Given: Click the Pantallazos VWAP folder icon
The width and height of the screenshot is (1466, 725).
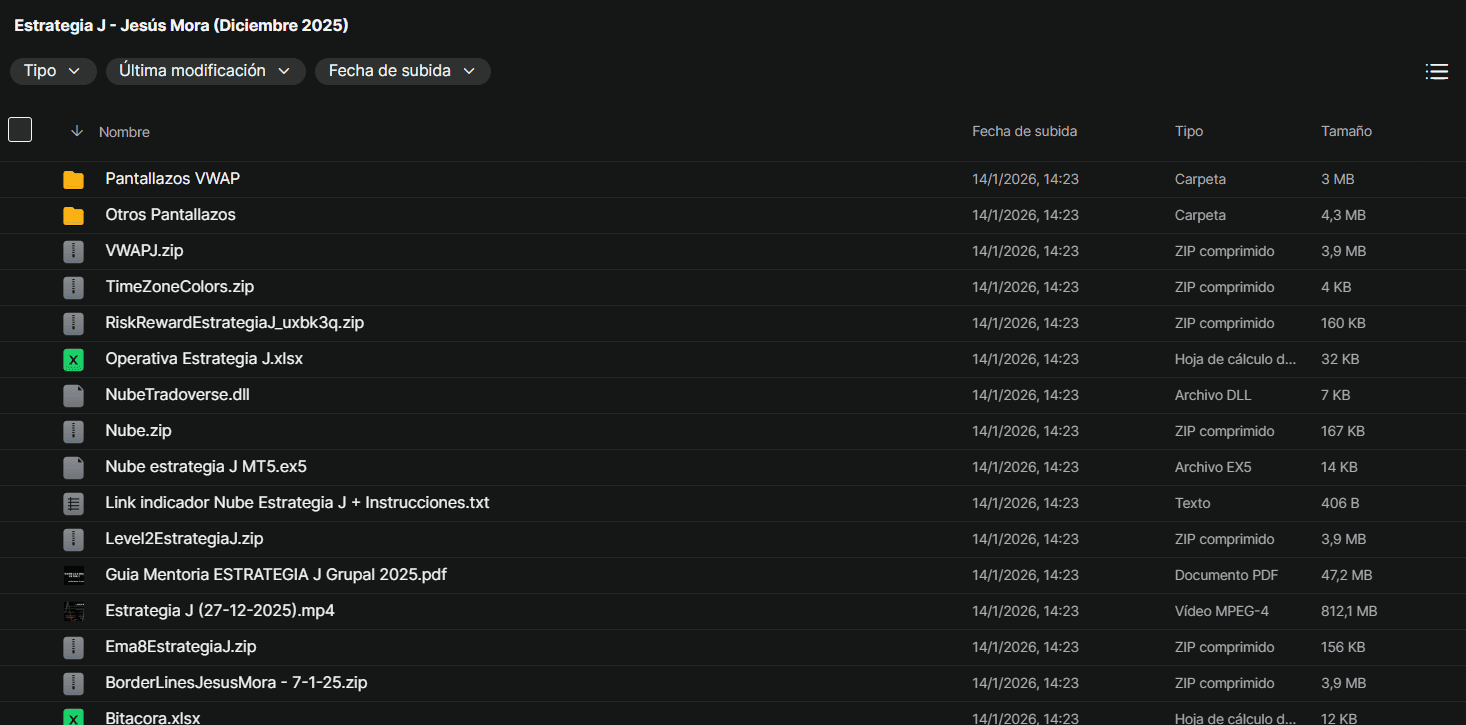Looking at the screenshot, I should [x=73, y=180].
